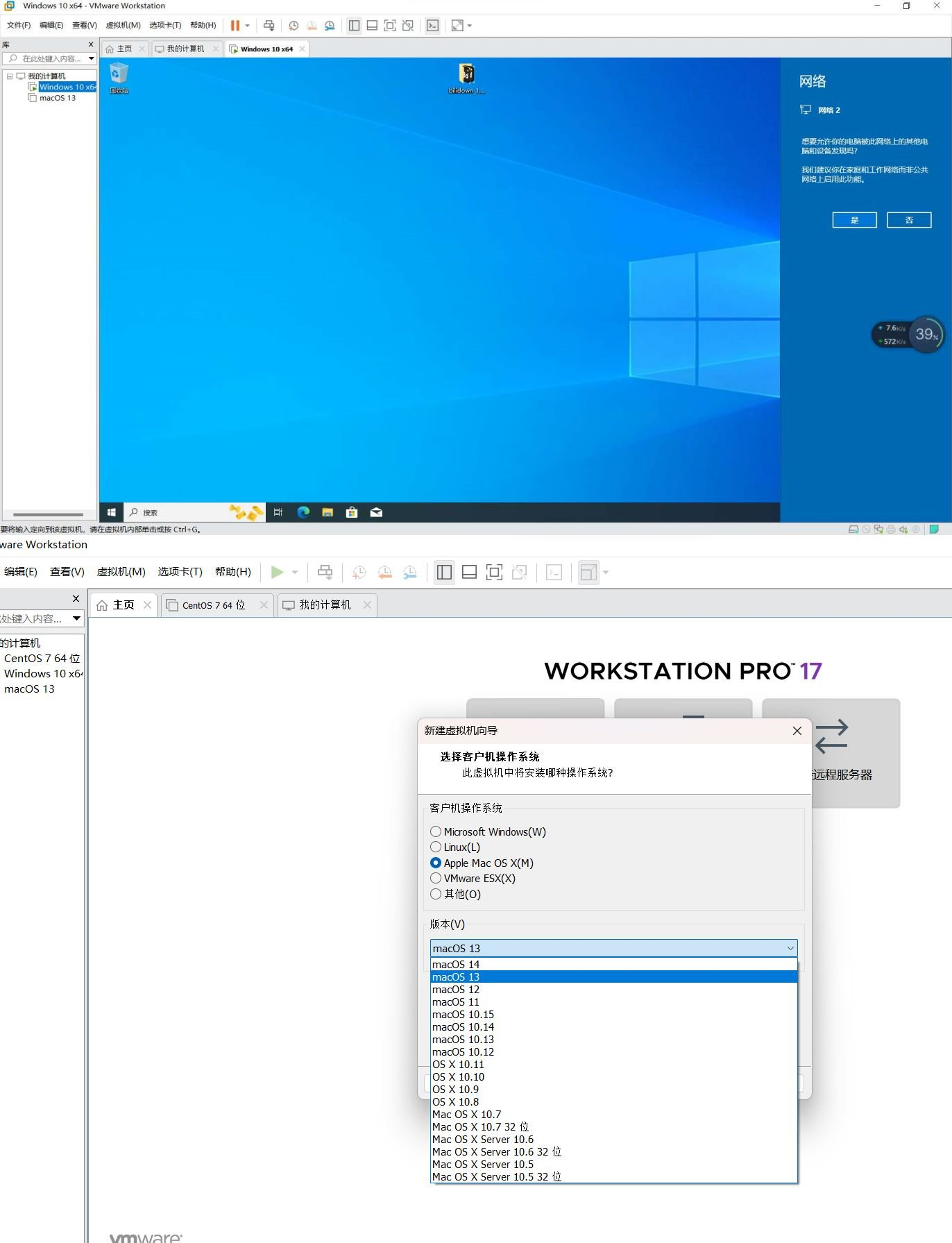The height and width of the screenshot is (1243, 952).
Task: Click the 否 button in network panel
Action: click(908, 220)
